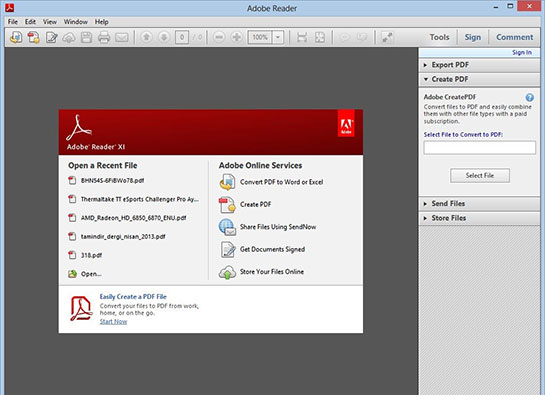Click the Sign In link
The height and width of the screenshot is (395, 545).
click(522, 53)
